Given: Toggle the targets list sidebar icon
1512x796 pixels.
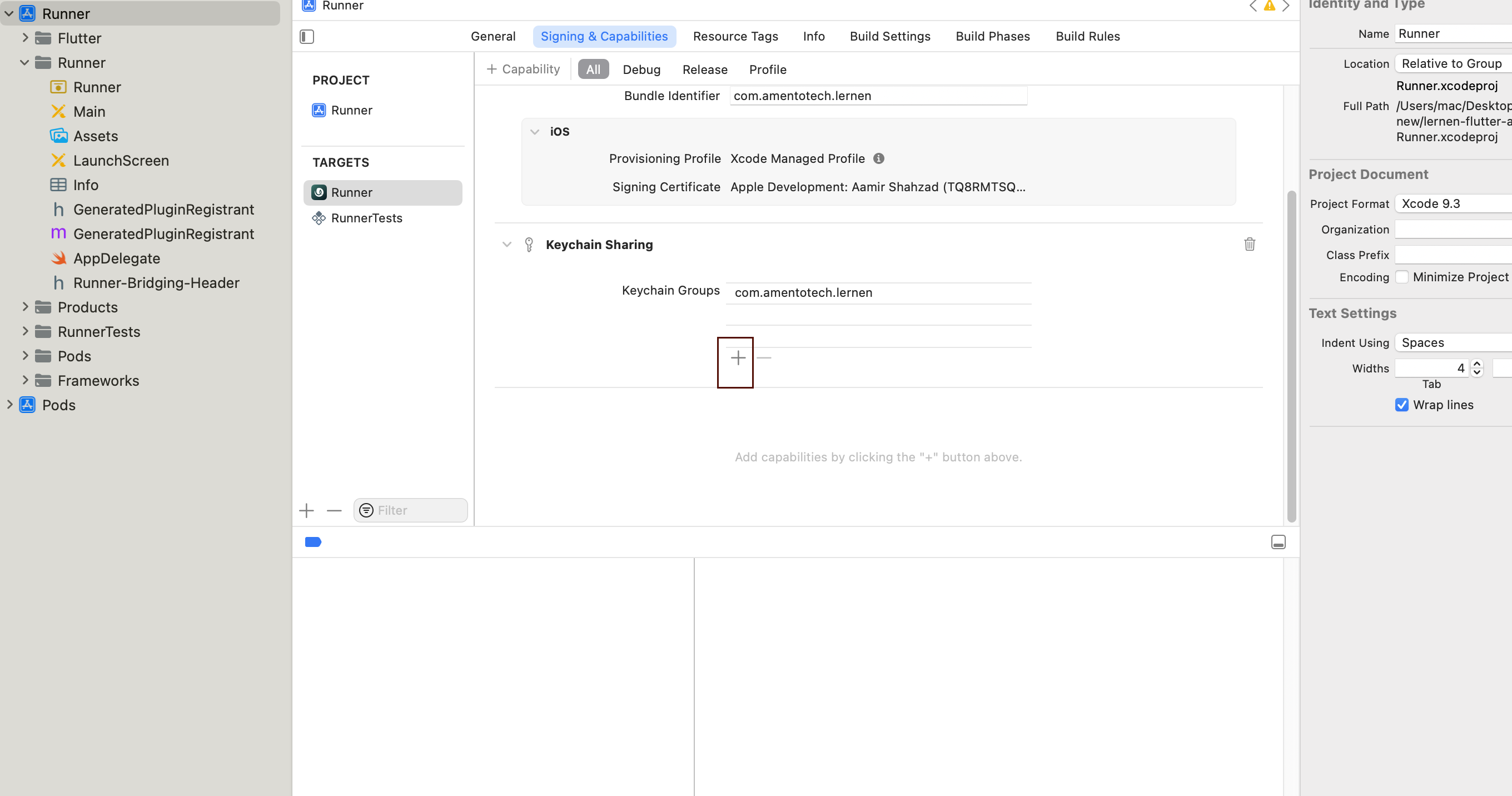Looking at the screenshot, I should (307, 36).
